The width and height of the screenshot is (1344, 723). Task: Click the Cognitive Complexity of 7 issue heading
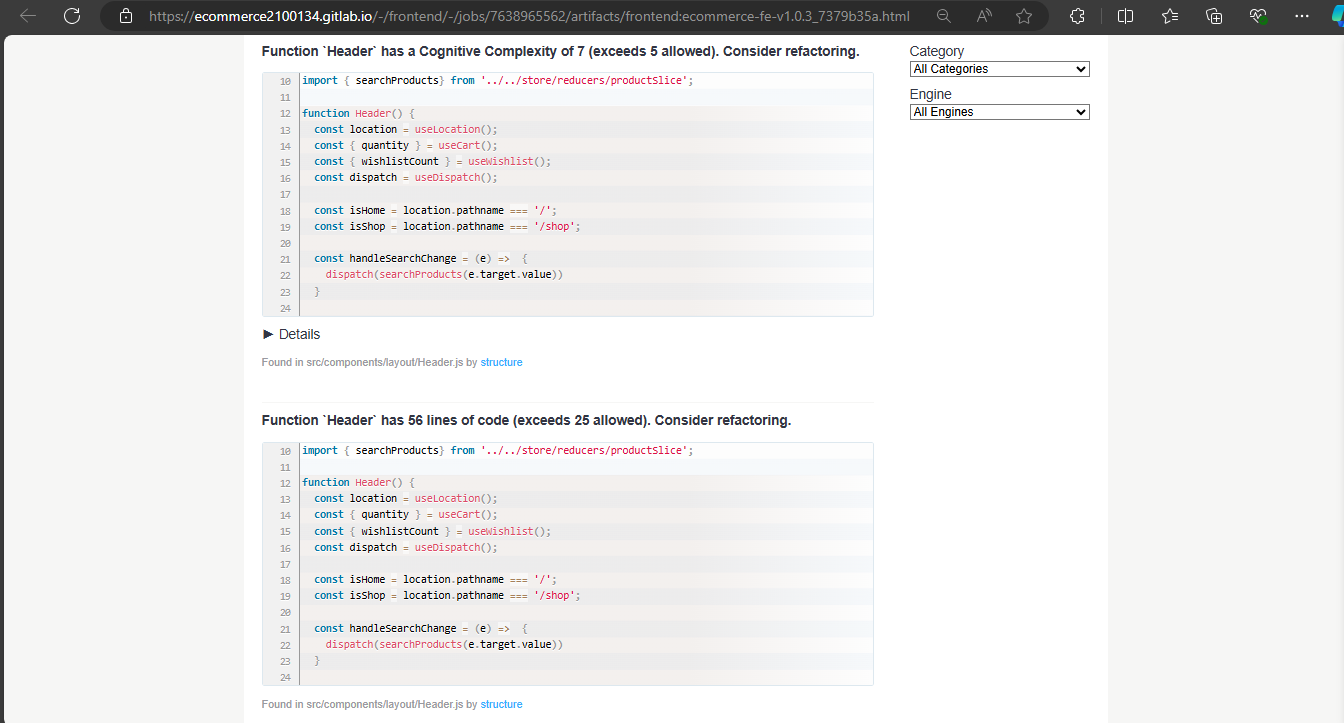tap(560, 51)
